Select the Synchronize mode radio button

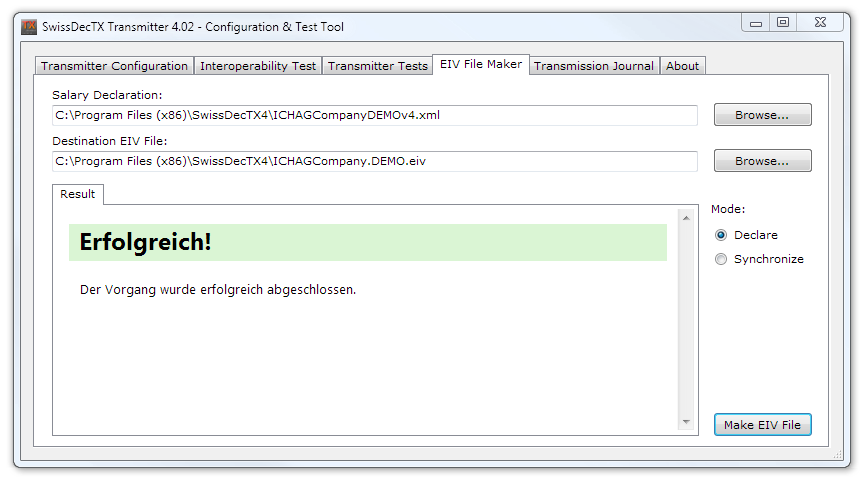click(x=721, y=259)
